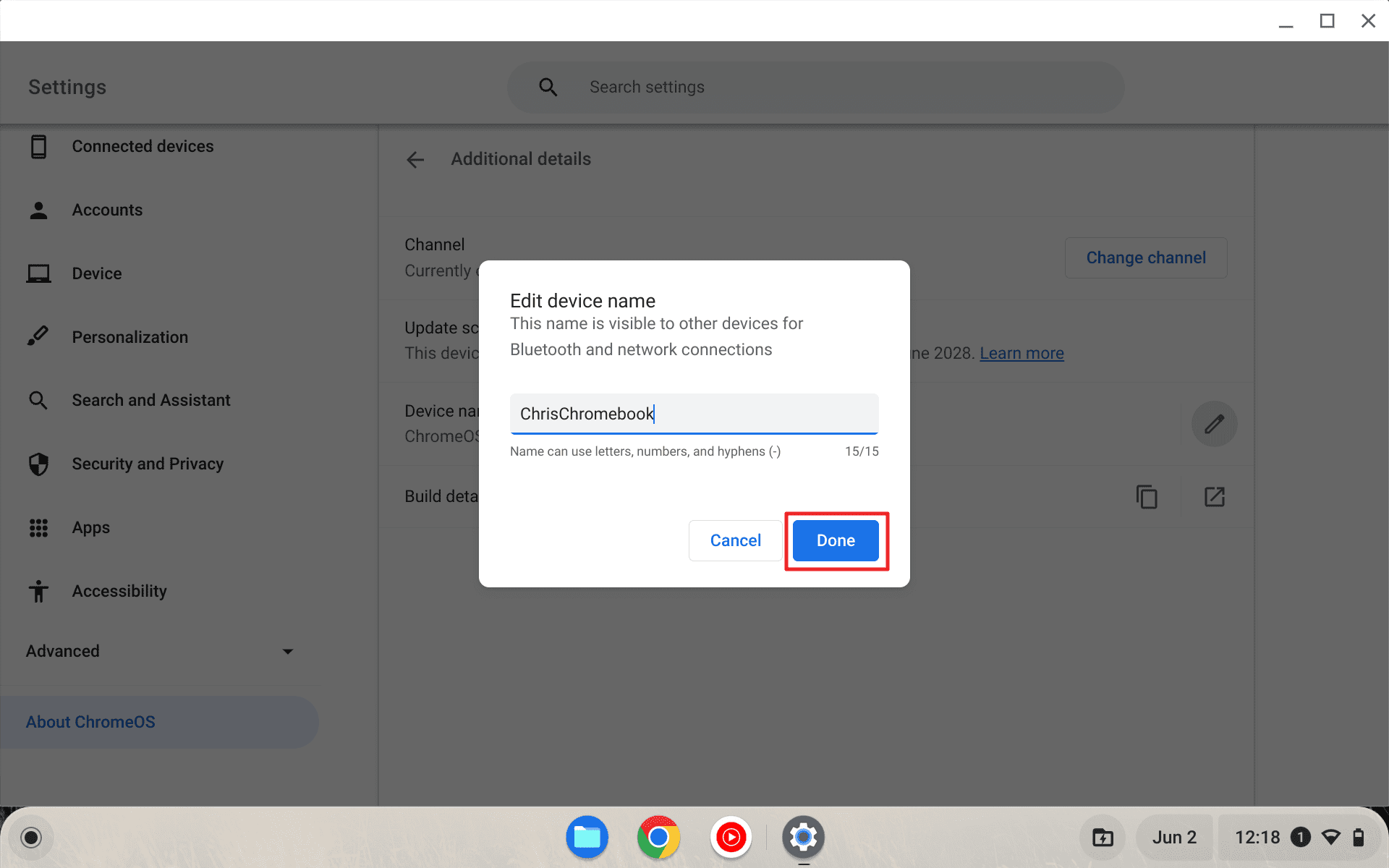The image size is (1389, 868).
Task: Open the Files app from shelf
Action: tap(587, 837)
